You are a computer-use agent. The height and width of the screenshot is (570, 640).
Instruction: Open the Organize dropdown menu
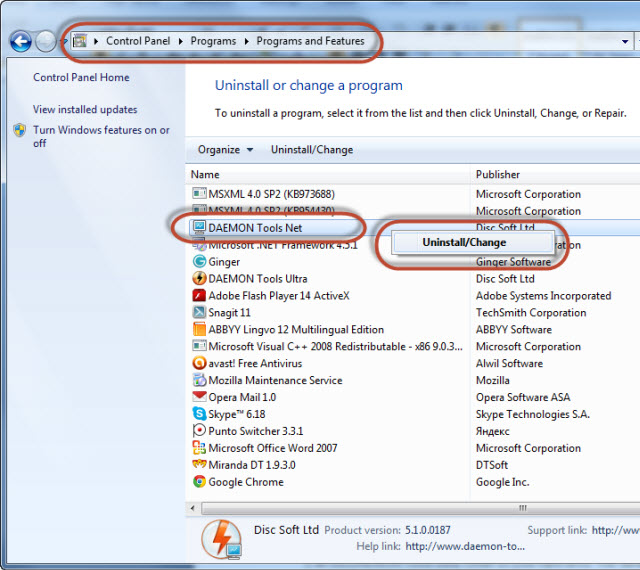pyautogui.click(x=225, y=150)
